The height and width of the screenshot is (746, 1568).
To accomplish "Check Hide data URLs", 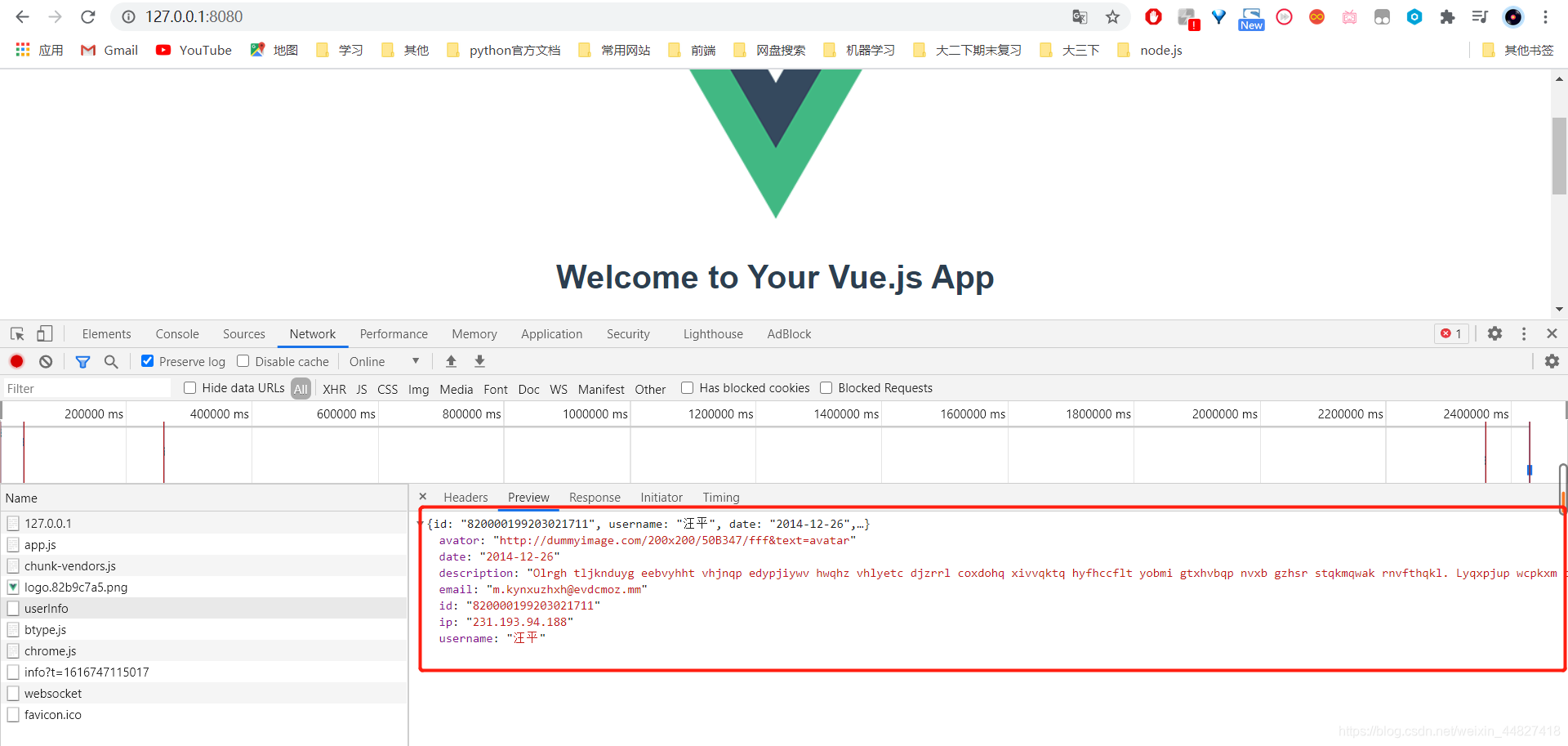I will (x=190, y=387).
